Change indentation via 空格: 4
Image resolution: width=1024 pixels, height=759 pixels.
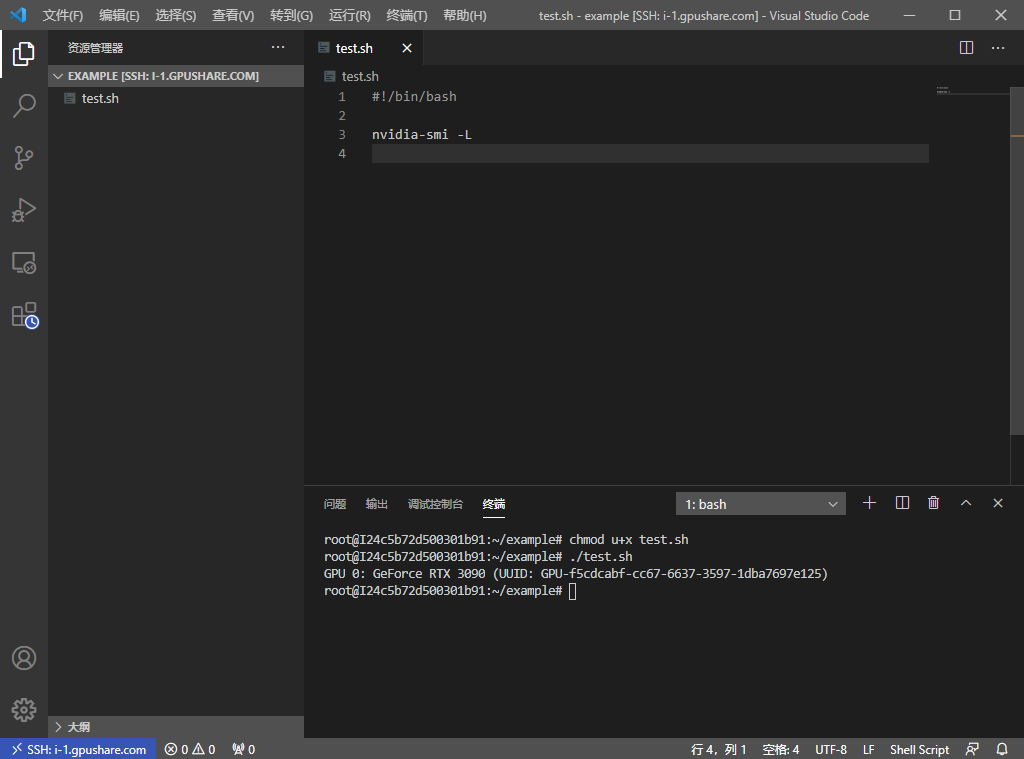coord(780,749)
